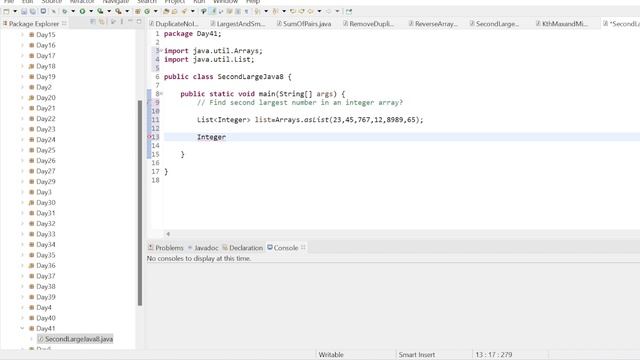Open the Run configurations dropdown arrow

(x=91, y=11)
